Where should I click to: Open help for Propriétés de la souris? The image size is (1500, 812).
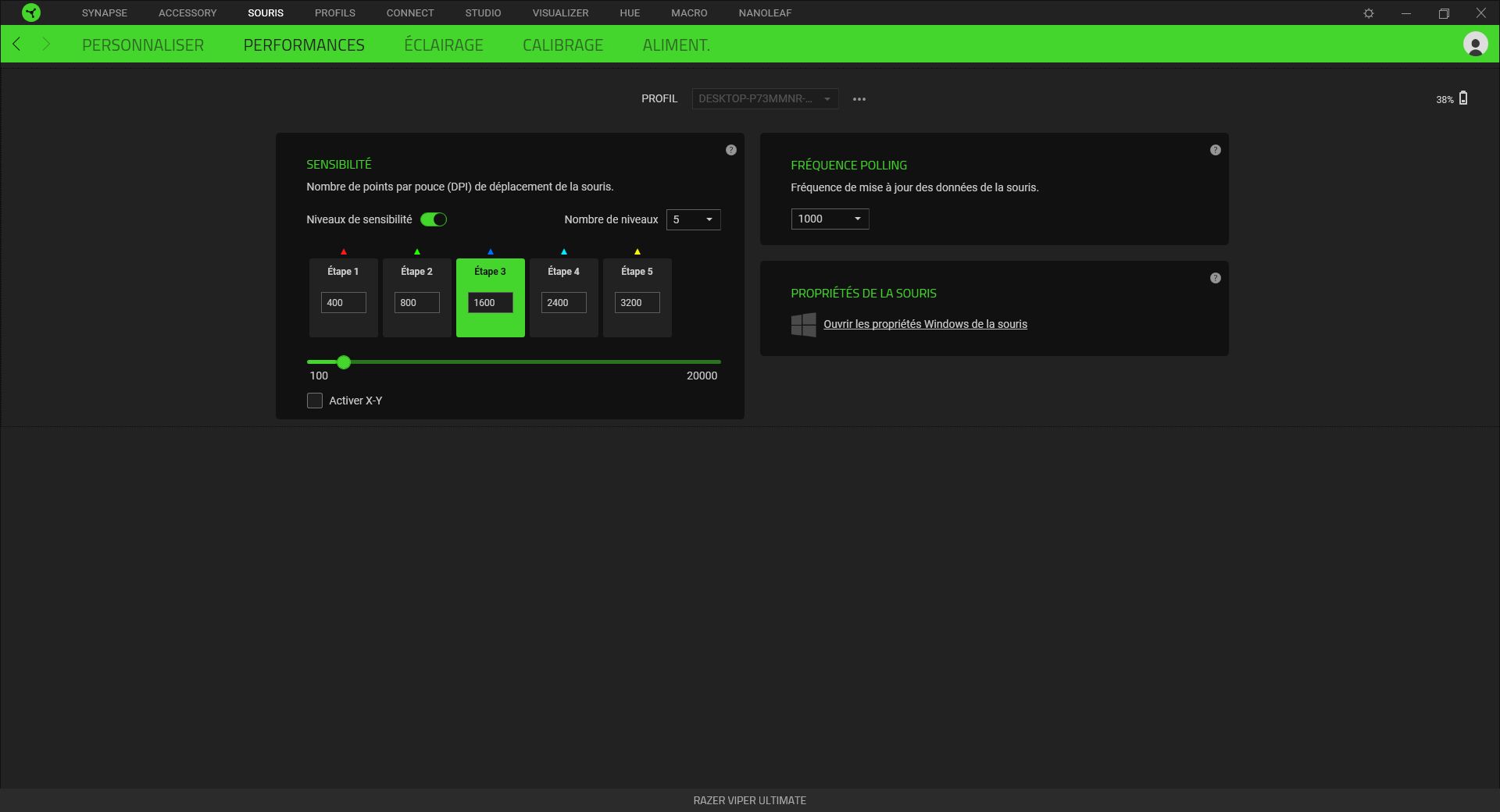[x=1216, y=278]
